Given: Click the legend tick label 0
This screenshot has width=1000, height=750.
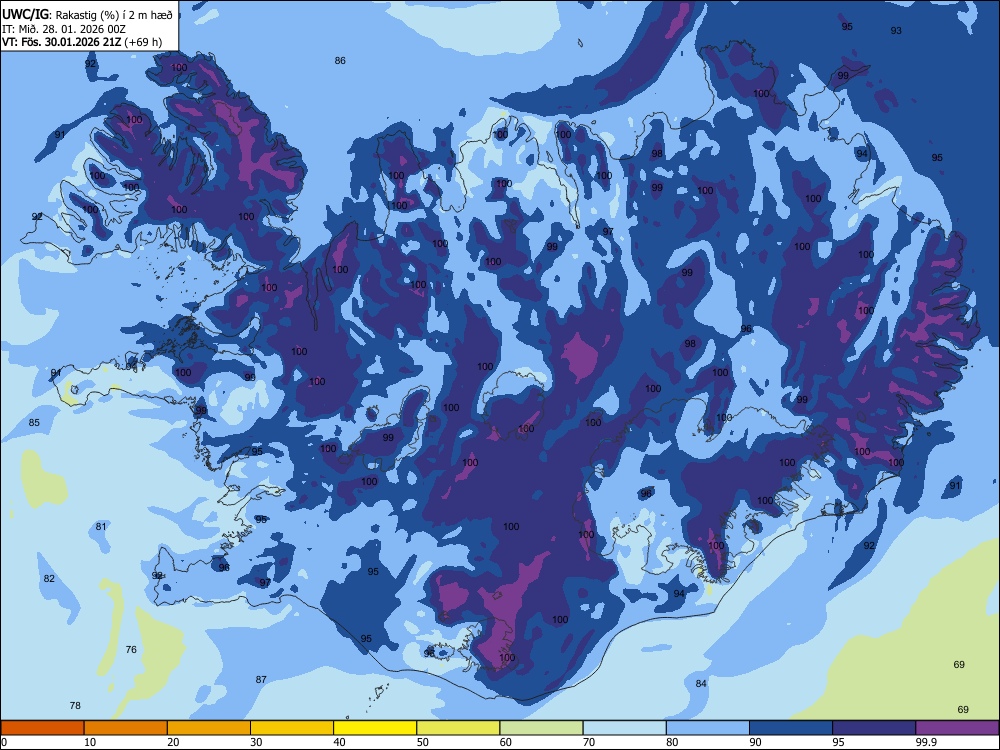Looking at the screenshot, I should coord(4,742).
